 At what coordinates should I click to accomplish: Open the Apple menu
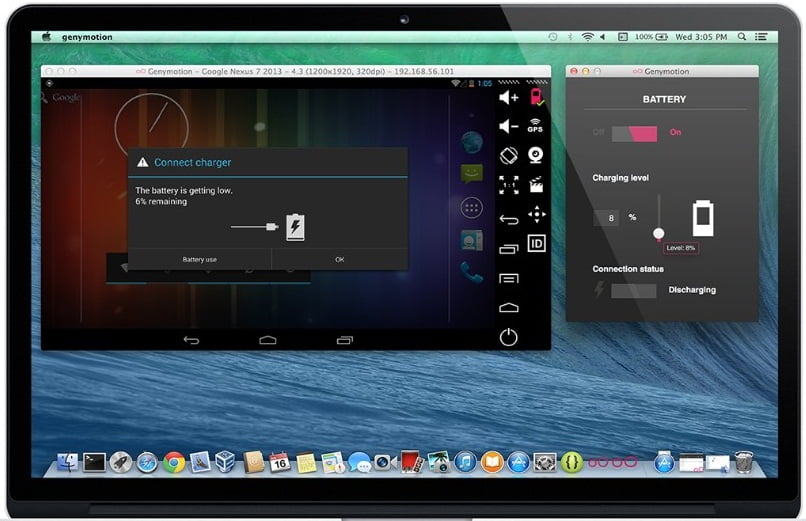[46, 36]
